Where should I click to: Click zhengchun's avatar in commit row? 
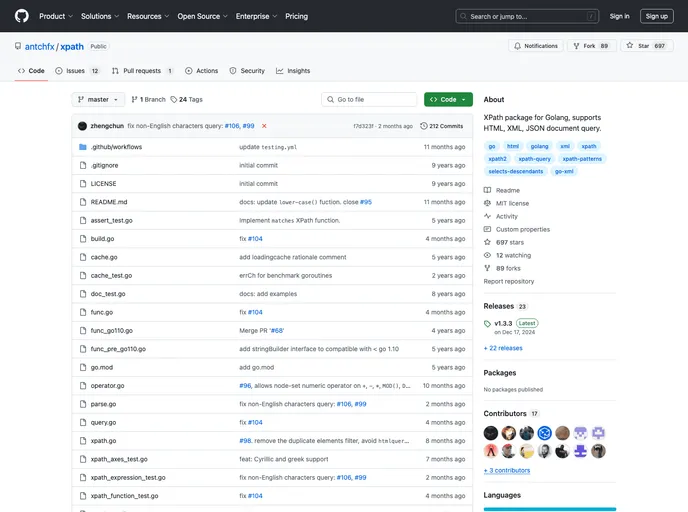82,126
